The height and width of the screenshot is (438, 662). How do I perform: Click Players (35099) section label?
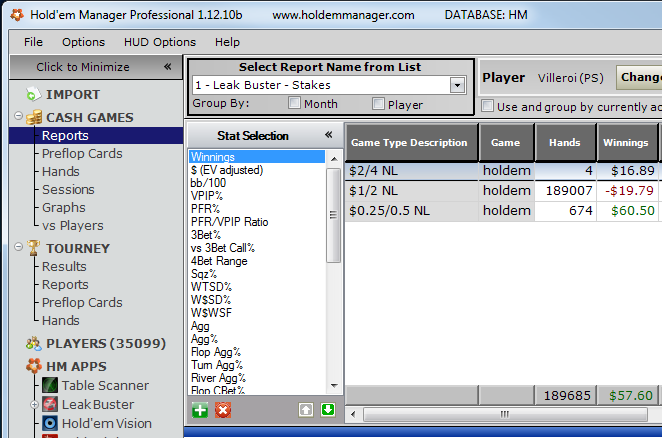coord(106,343)
